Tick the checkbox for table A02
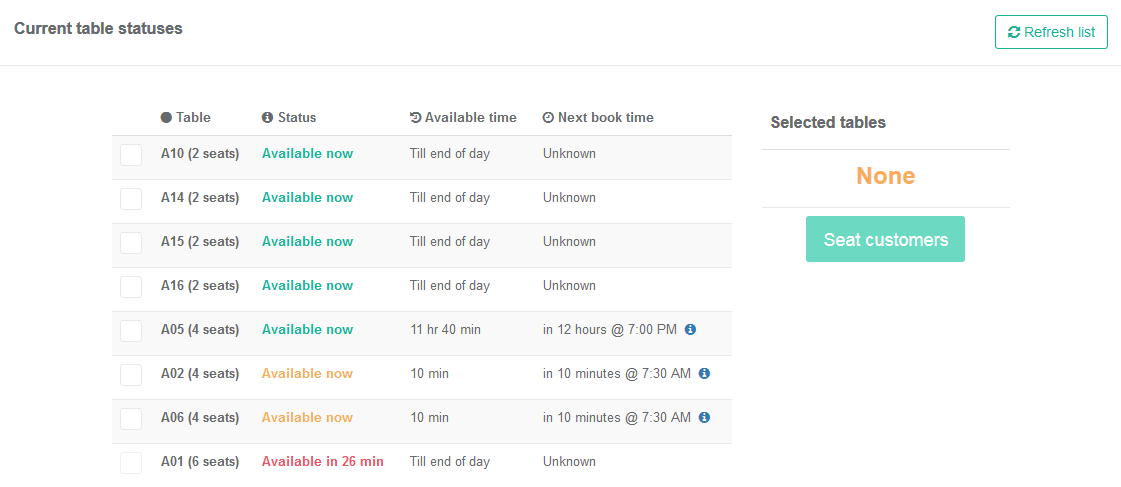 (x=131, y=375)
